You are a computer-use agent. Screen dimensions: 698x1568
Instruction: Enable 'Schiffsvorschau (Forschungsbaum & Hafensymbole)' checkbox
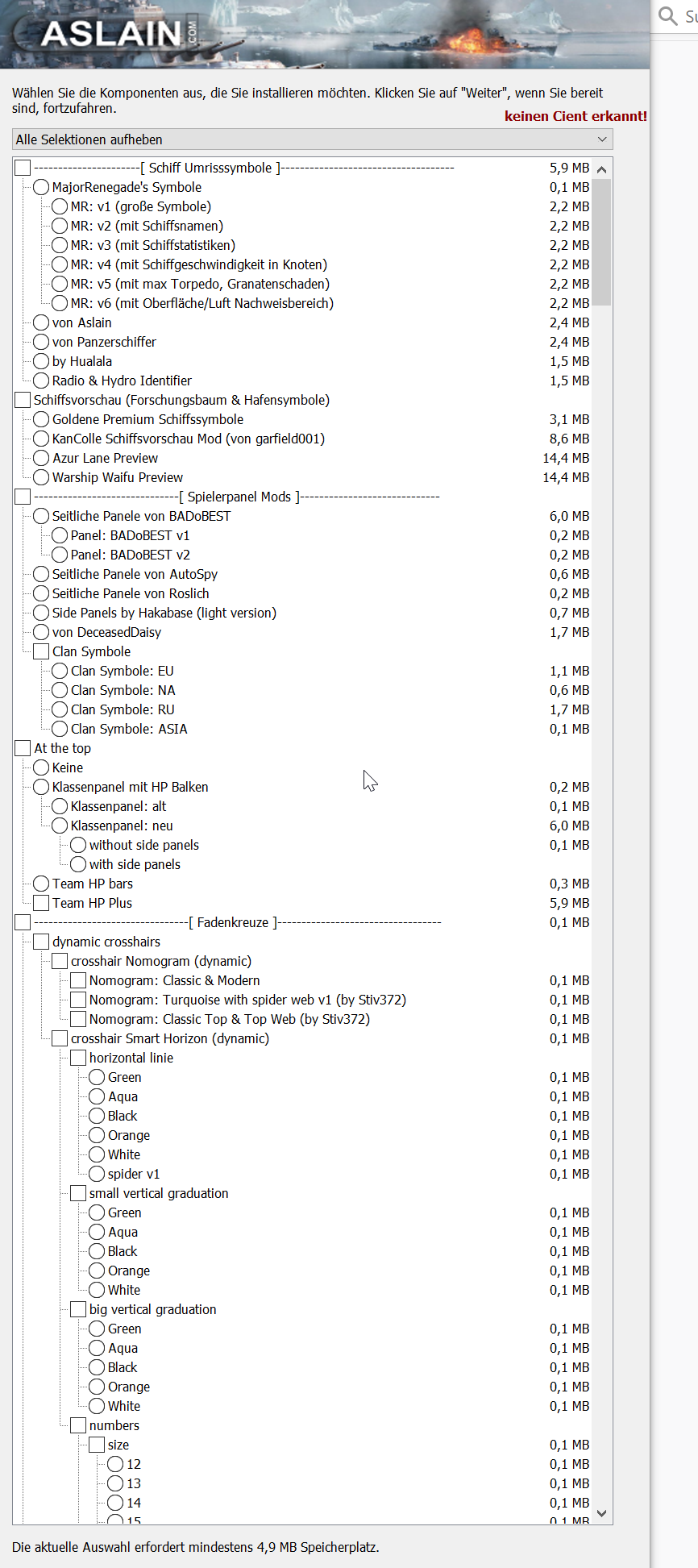(23, 400)
